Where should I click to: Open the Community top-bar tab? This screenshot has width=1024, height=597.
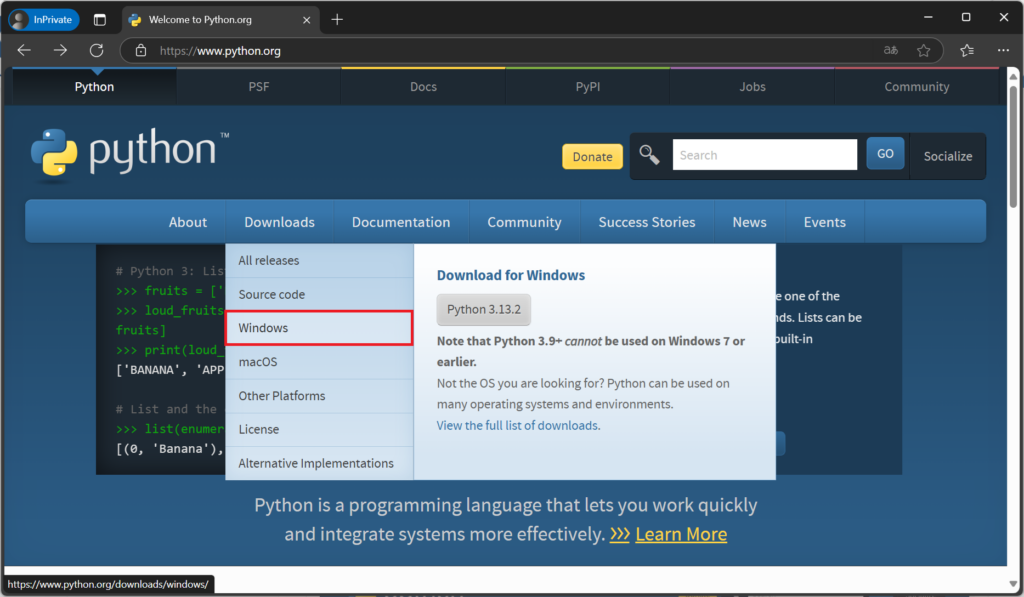click(x=917, y=86)
